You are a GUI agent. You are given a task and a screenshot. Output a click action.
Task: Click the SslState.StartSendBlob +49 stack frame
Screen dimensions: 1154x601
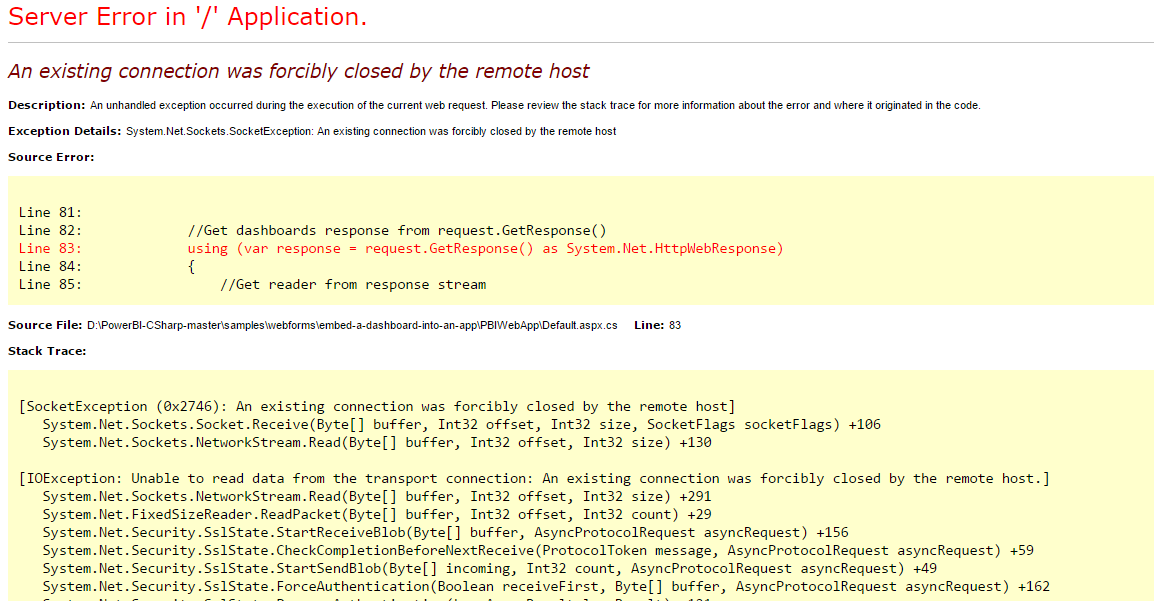(x=489, y=569)
